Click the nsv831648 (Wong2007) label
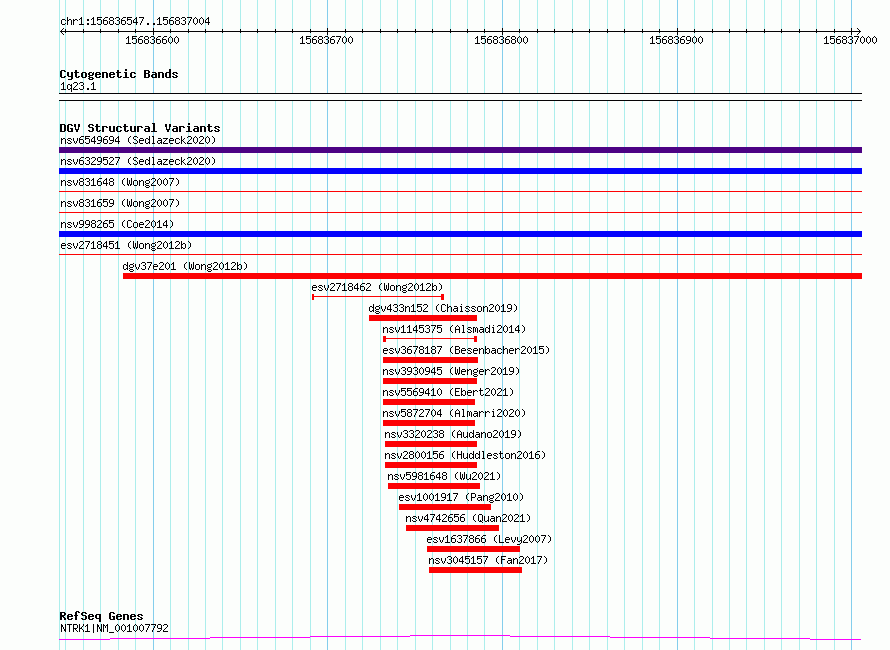Image resolution: width=890 pixels, height=650 pixels. tap(120, 182)
